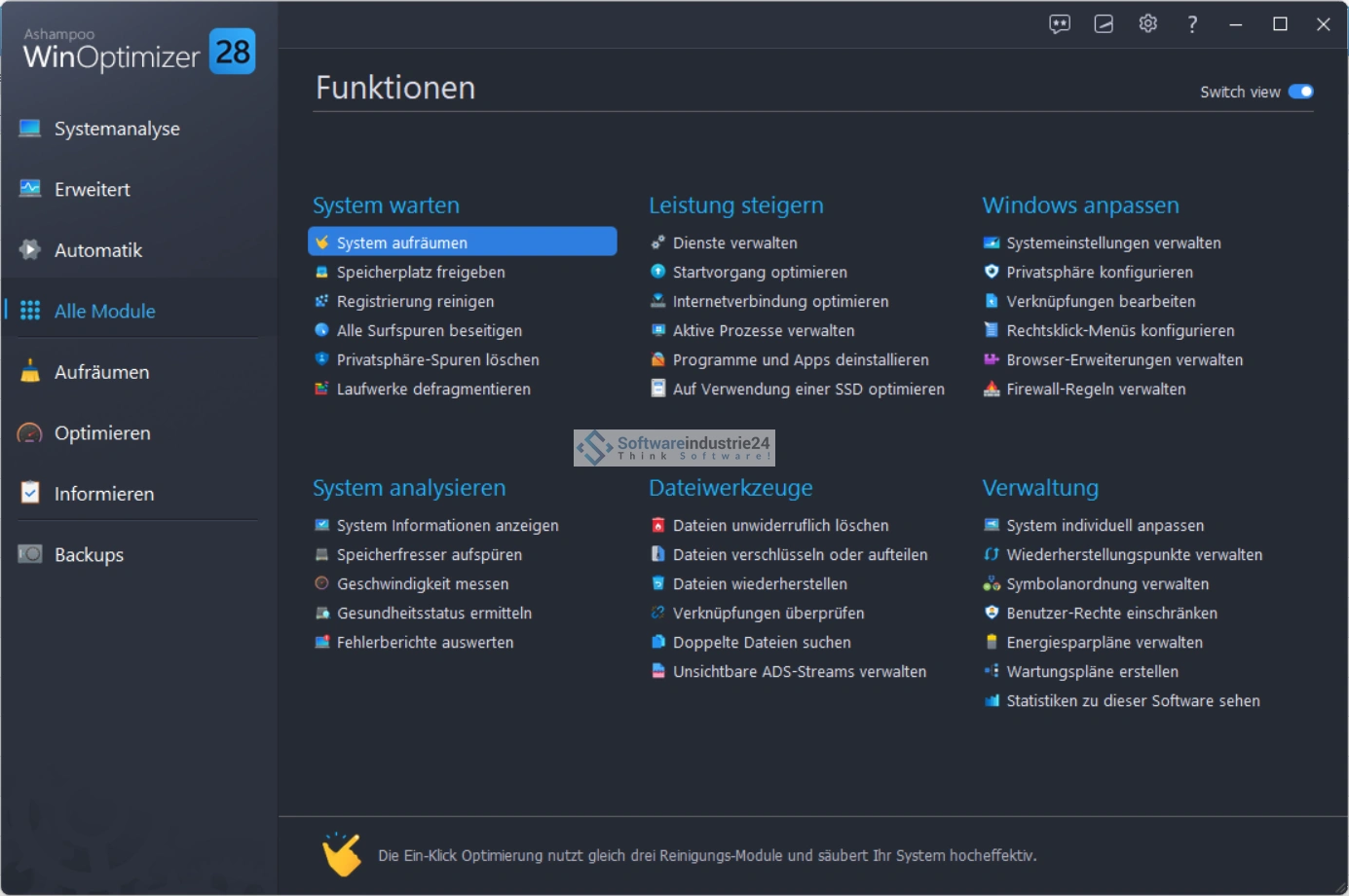This screenshot has height=896, width=1349.
Task: Click the Softwareindustrie24 logo banner
Action: 674,448
